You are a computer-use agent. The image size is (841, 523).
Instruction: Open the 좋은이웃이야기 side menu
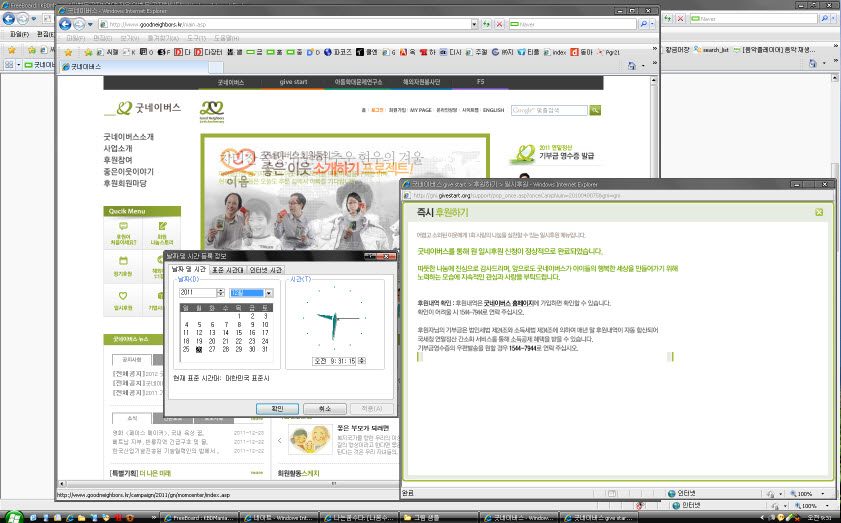[x=129, y=172]
